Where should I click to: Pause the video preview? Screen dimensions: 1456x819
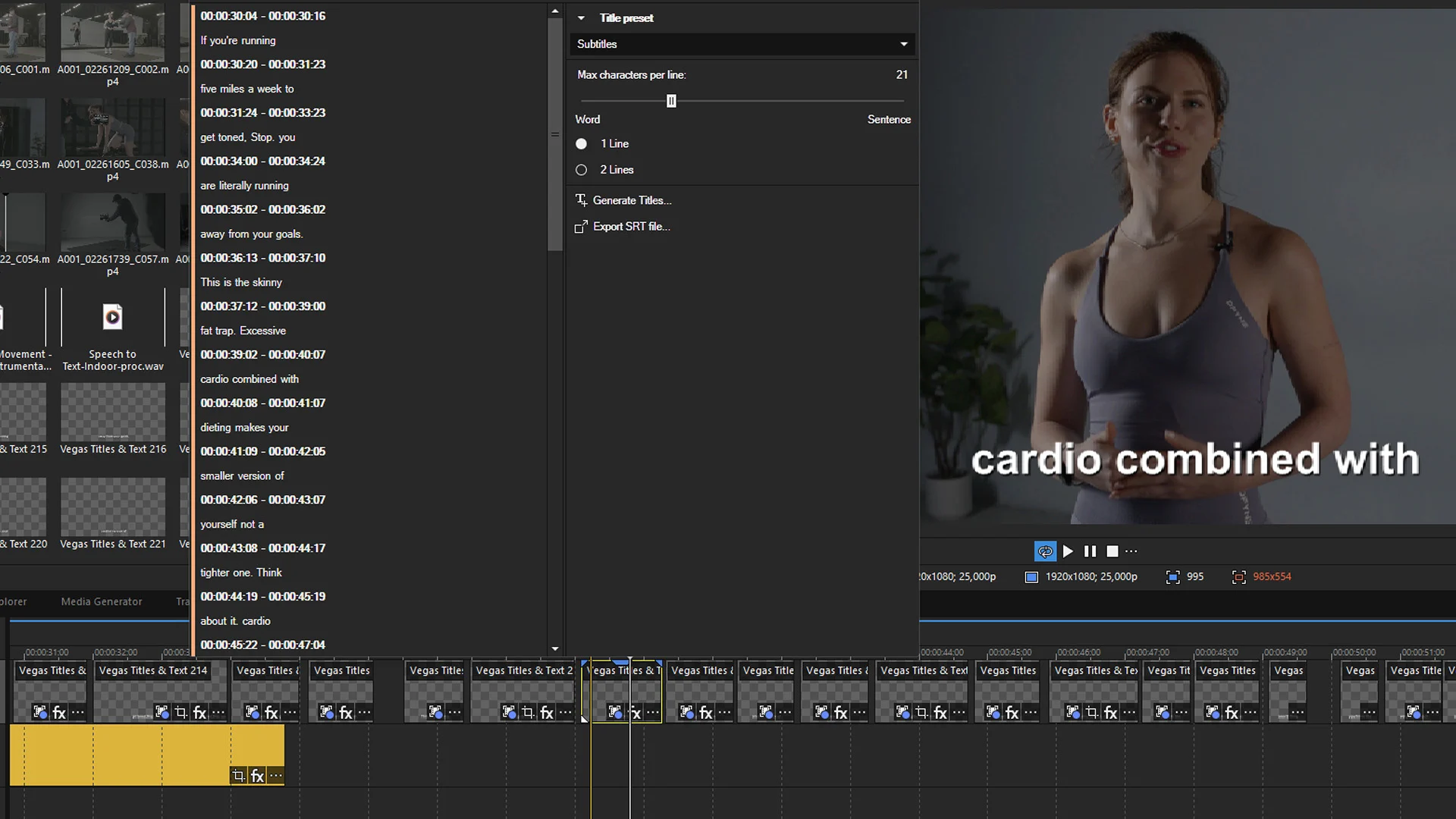[x=1090, y=551]
